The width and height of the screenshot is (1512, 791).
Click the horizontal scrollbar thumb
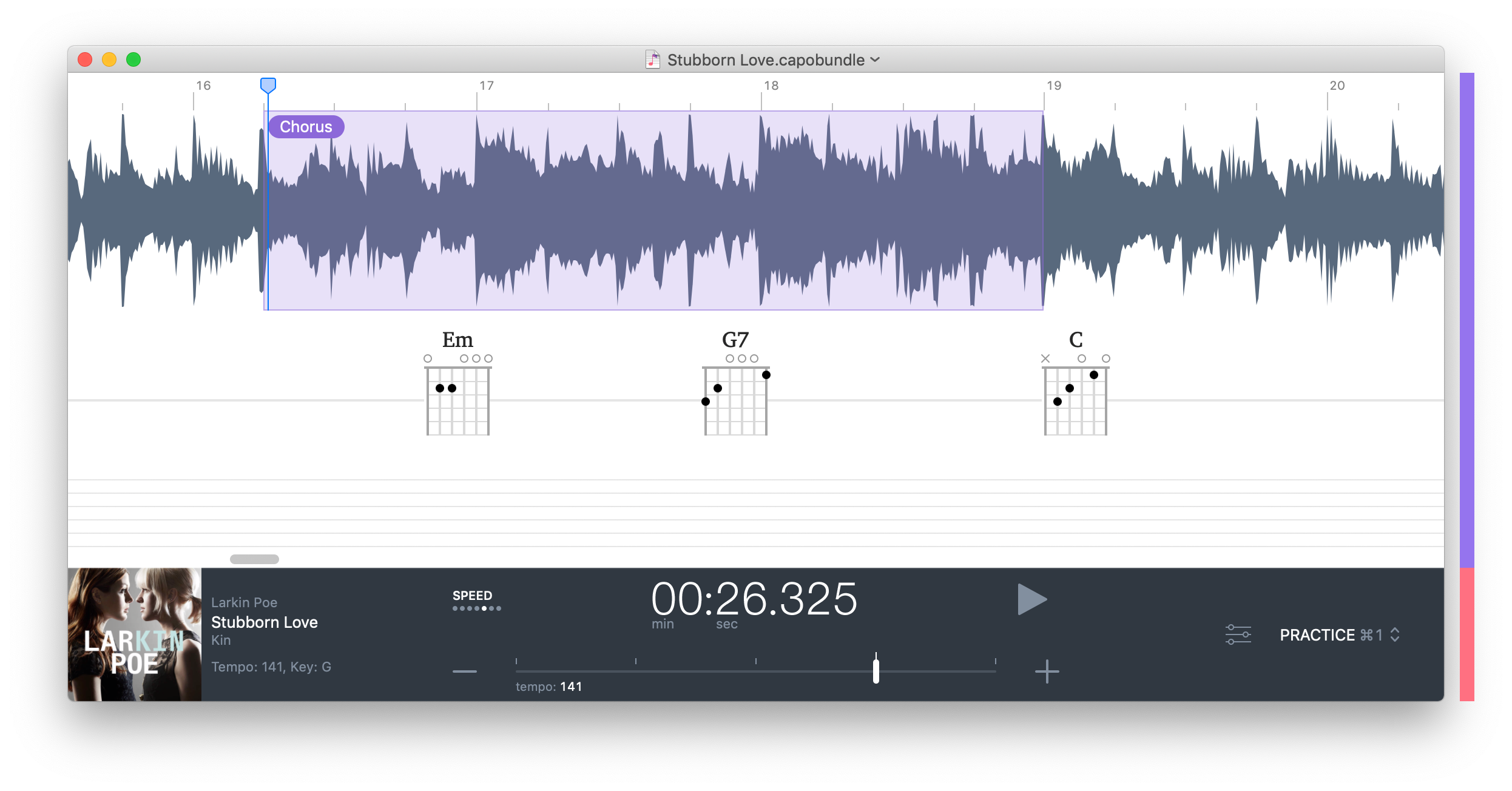click(x=254, y=559)
